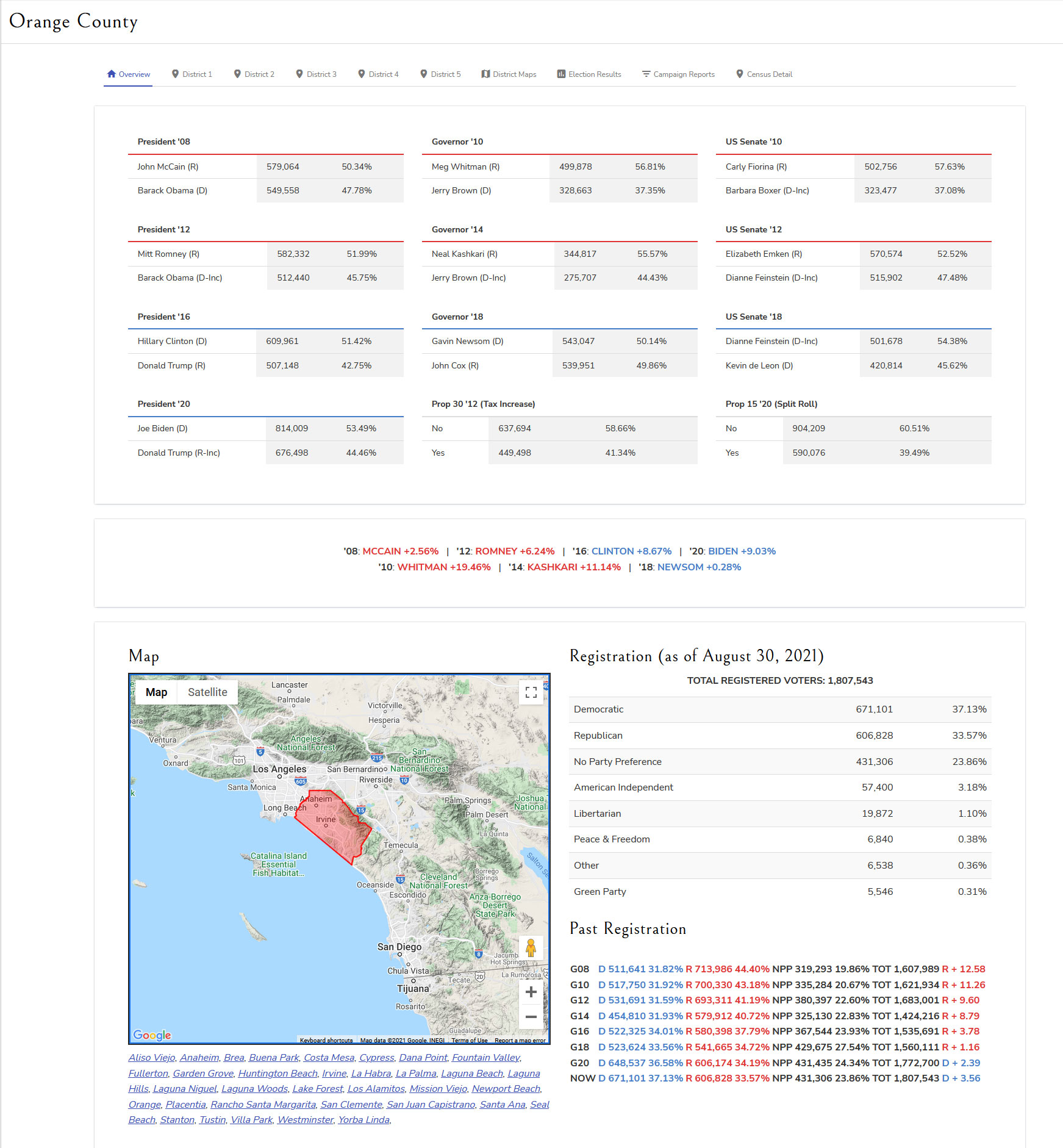Switch back to Map view
Viewport: 1063px width, 1148px height.
(157, 692)
